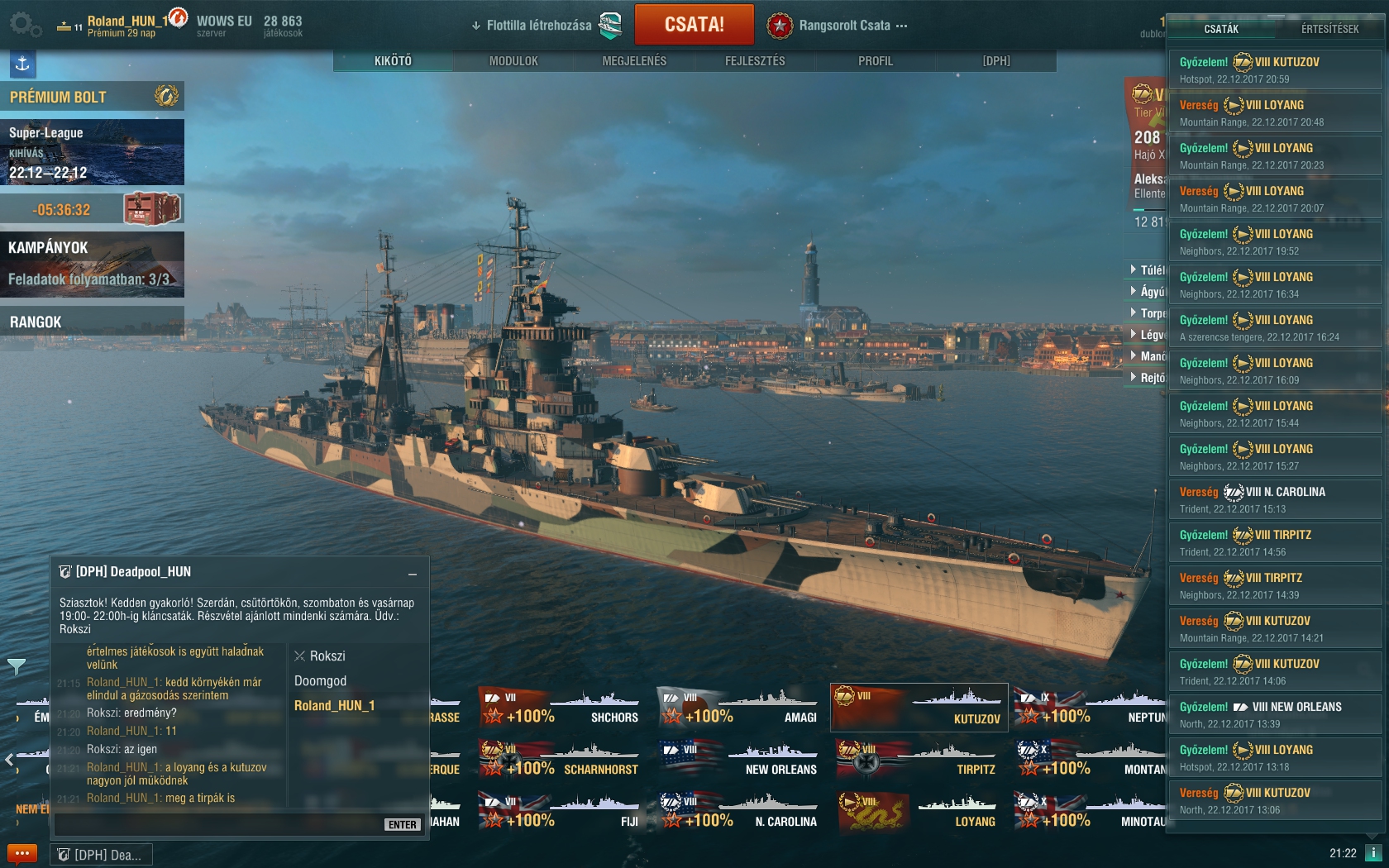Open the PRÉMIUM BOLT shop banner
Image resolution: width=1389 pixels, height=868 pixels.
point(92,97)
